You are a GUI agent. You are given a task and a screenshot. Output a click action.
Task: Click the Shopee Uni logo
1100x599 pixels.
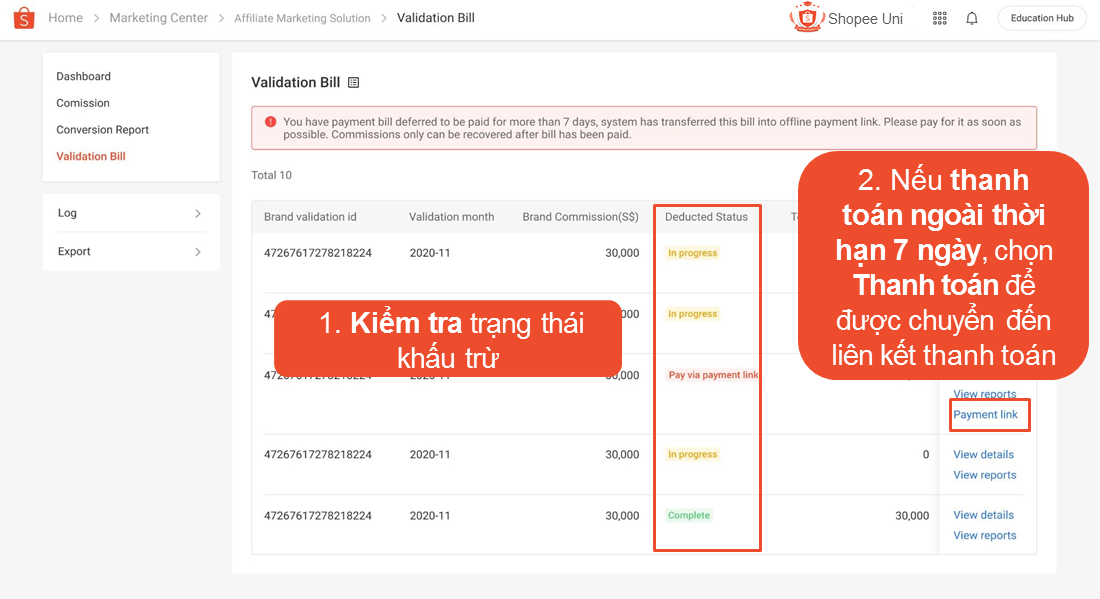pos(846,18)
